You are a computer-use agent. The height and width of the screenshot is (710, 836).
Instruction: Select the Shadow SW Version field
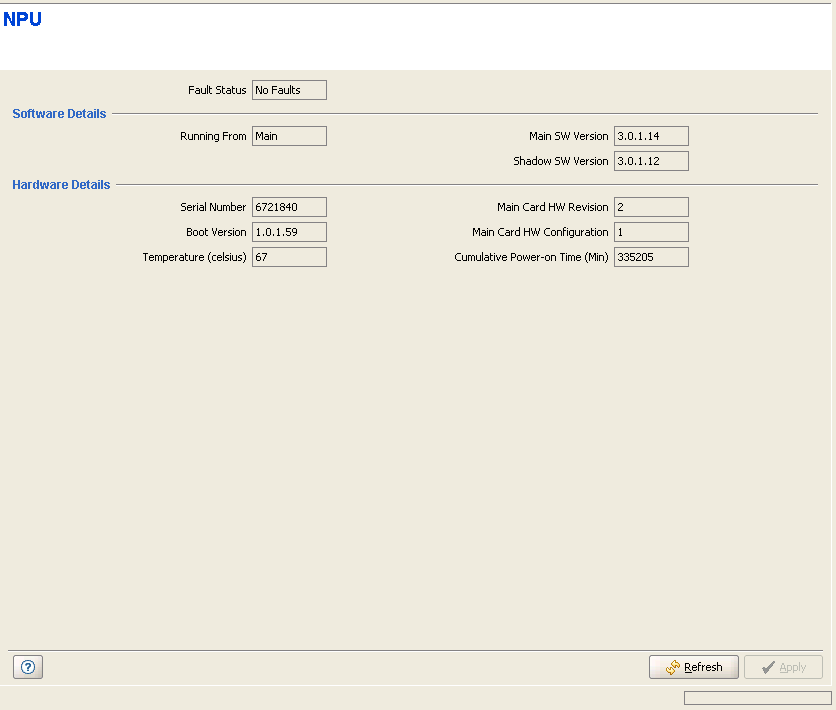(x=651, y=161)
